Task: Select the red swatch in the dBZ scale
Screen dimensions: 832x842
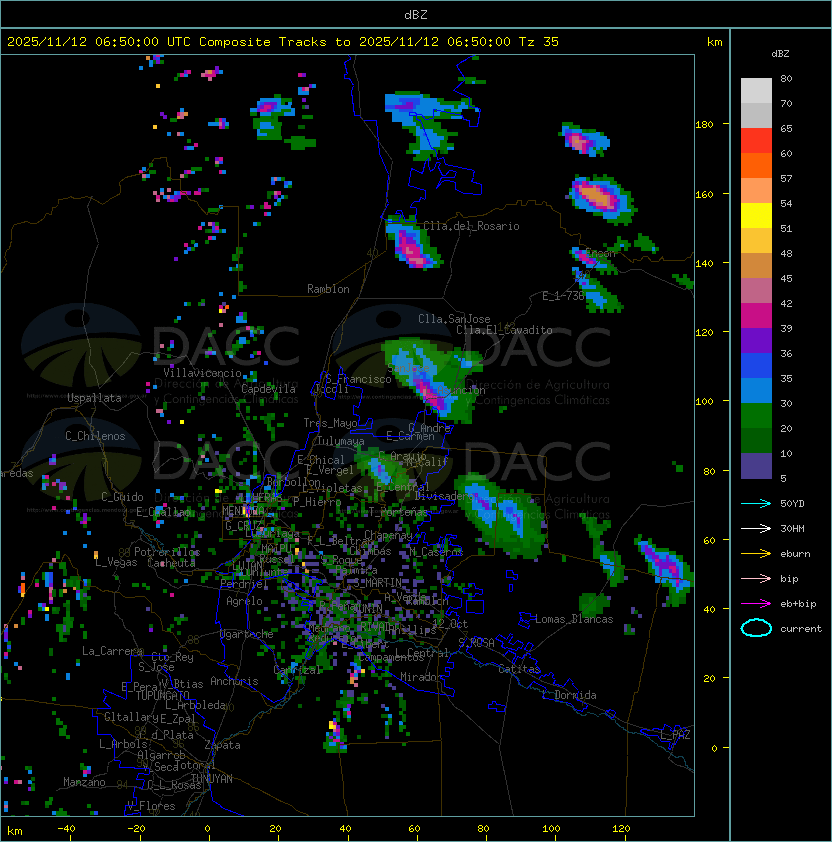Action: coord(756,141)
